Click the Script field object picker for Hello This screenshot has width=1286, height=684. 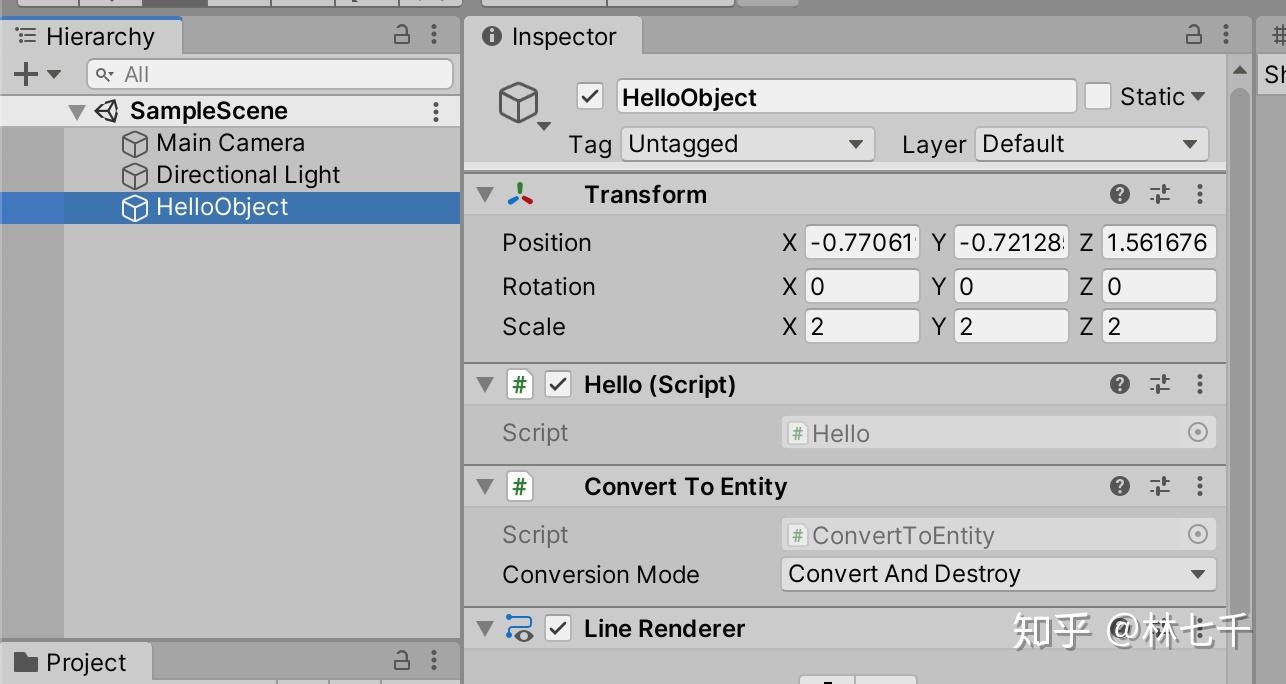tap(1197, 433)
